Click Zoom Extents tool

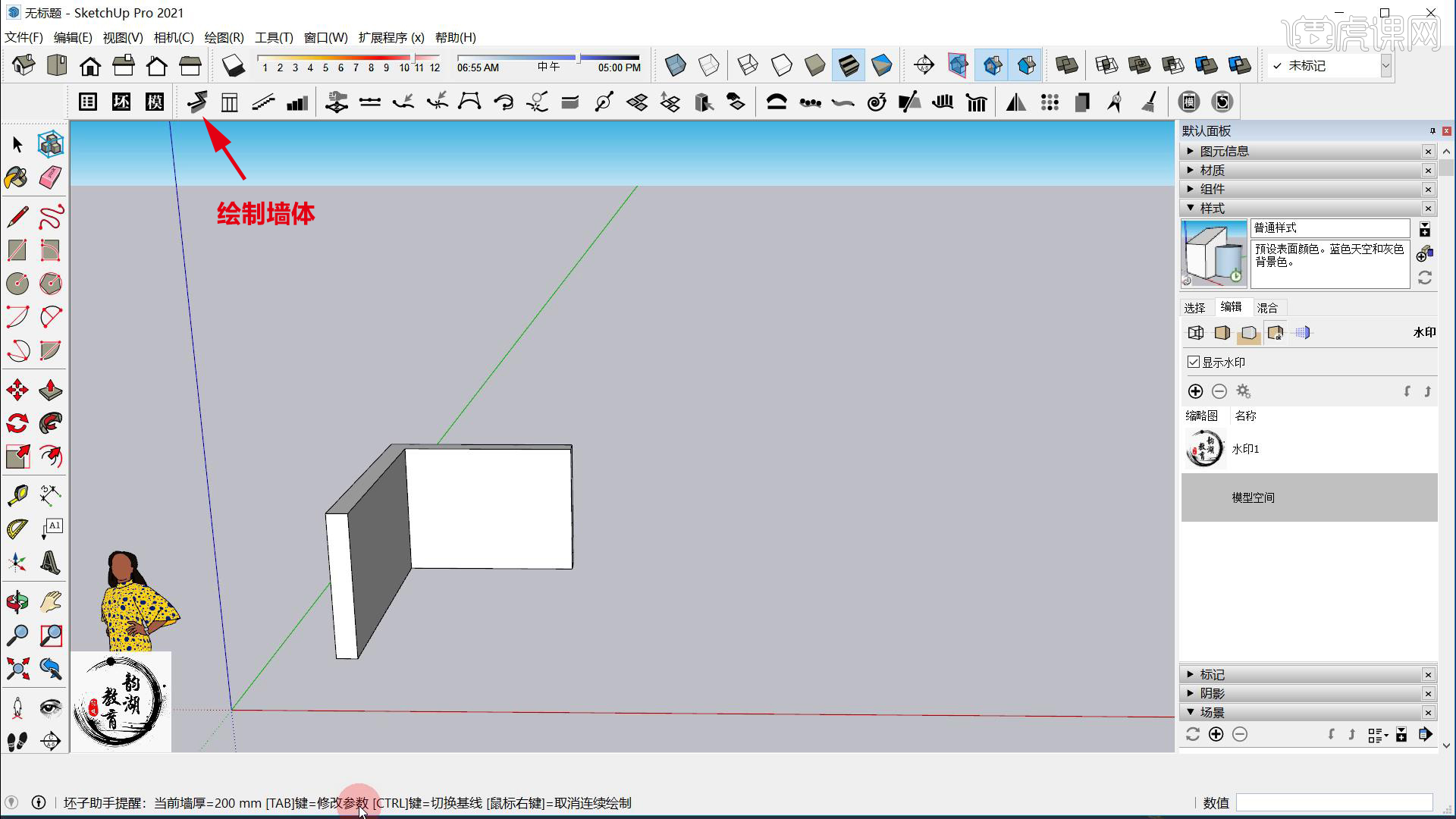[x=17, y=668]
